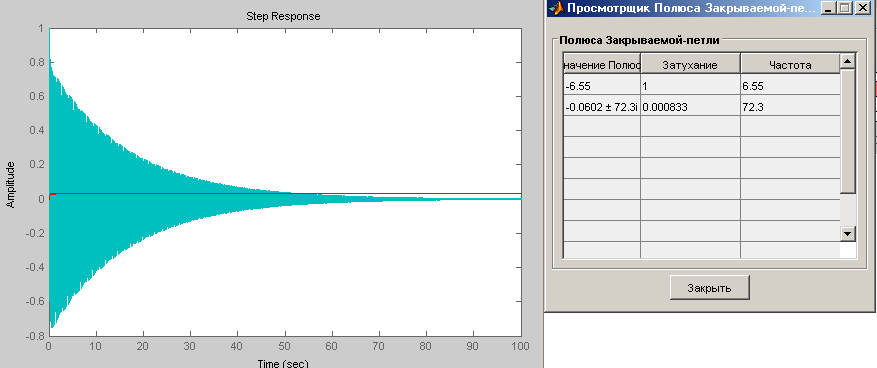The height and width of the screenshot is (368, 877).
Task: Select the pole cell -0.0602 ± 72.3i
Action: pos(602,106)
